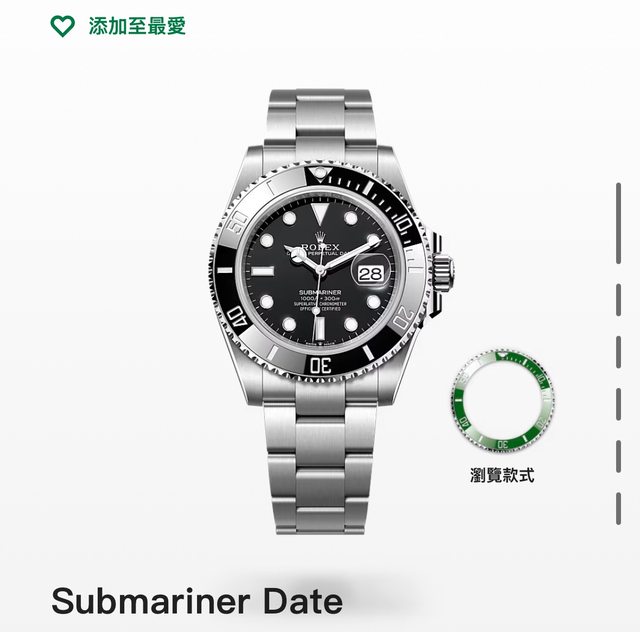The width and height of the screenshot is (640, 632).
Task: Click the 添加至最愛 text link
Action: [137, 26]
